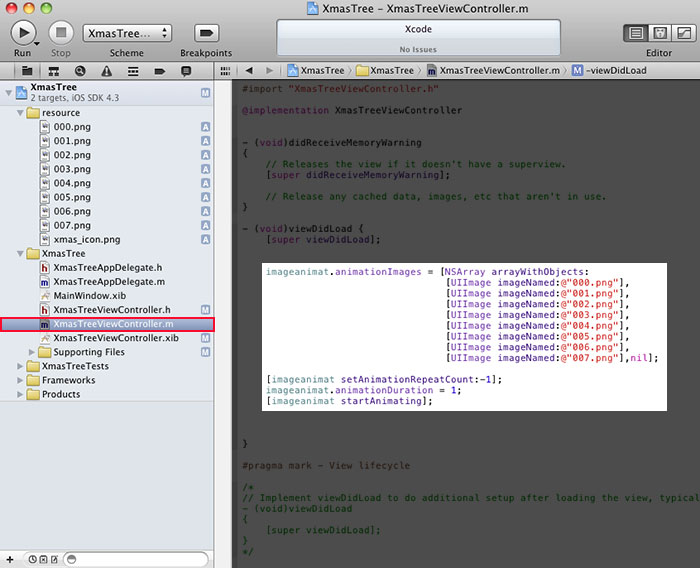Click the M status badge beside XmasTreeViewController.h
700x568 pixels.
pyautogui.click(x=205, y=310)
